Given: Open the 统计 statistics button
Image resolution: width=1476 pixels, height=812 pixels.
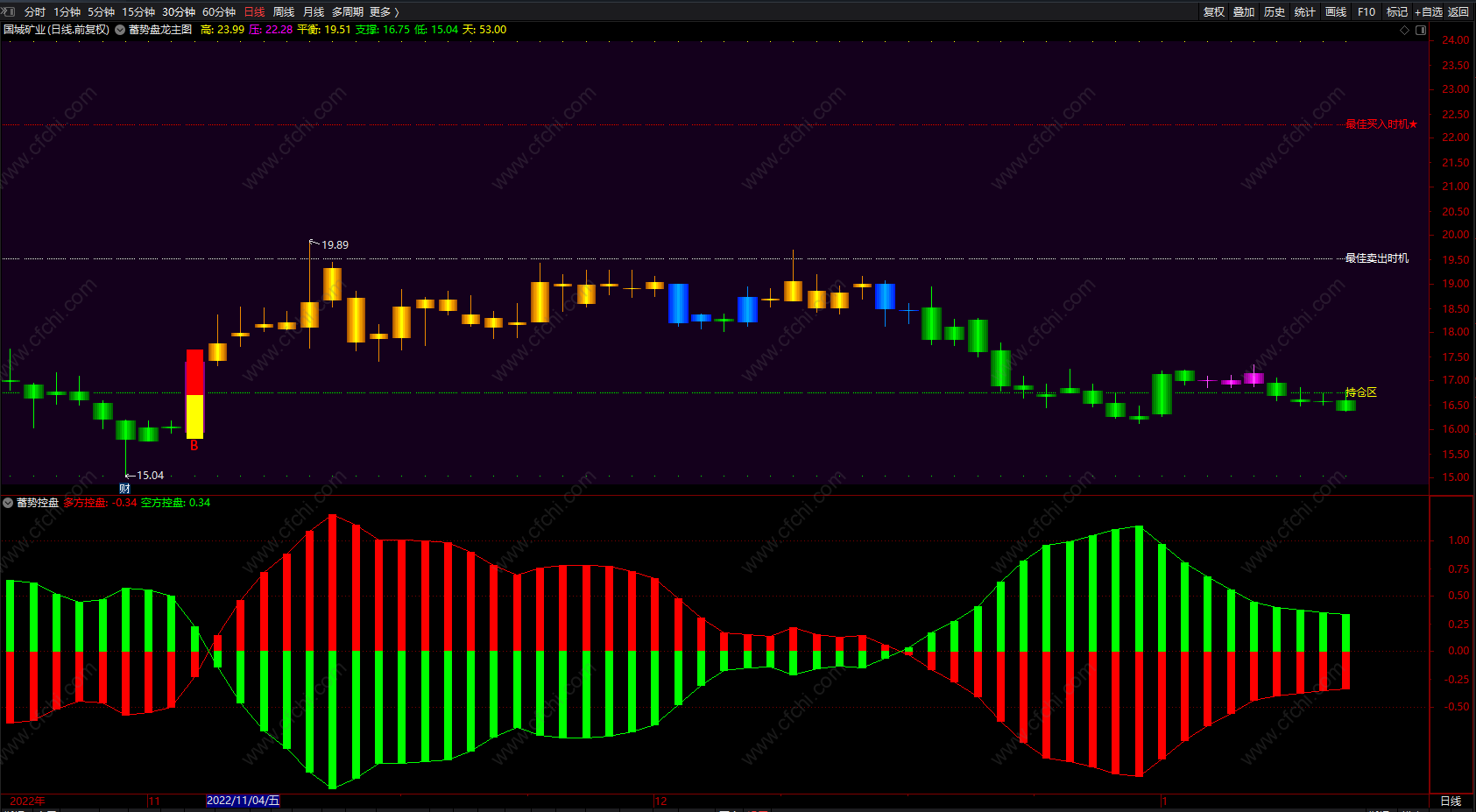Looking at the screenshot, I should tap(1305, 12).
